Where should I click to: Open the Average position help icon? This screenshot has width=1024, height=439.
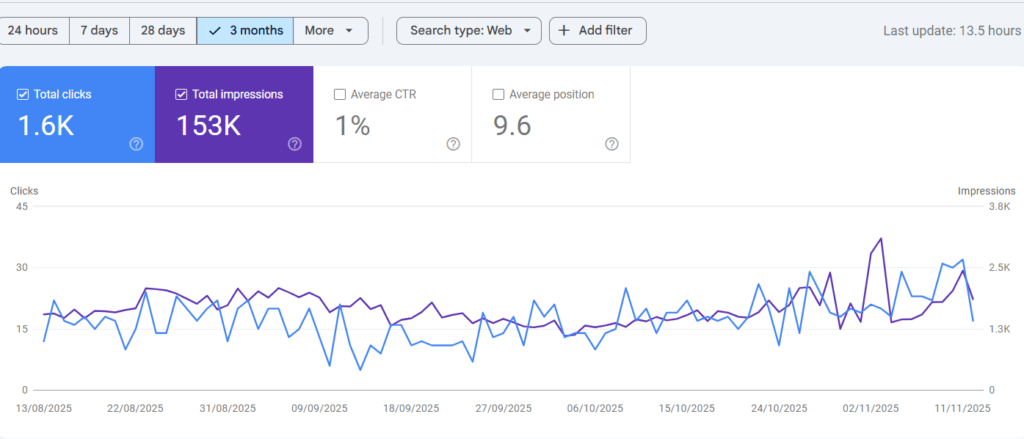(x=611, y=144)
